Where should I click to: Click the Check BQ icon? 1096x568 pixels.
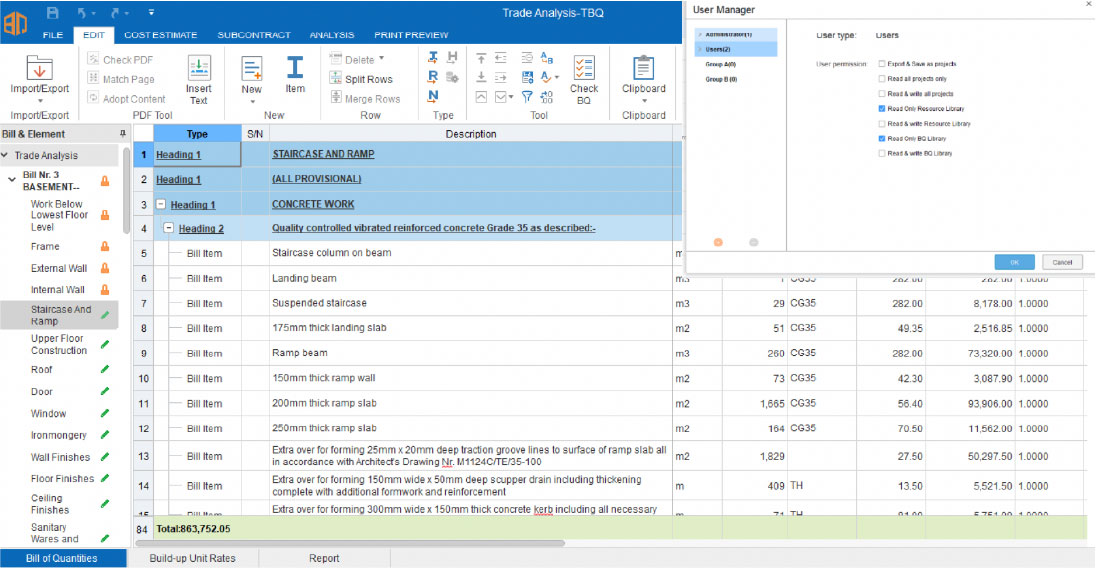pyautogui.click(x=584, y=68)
